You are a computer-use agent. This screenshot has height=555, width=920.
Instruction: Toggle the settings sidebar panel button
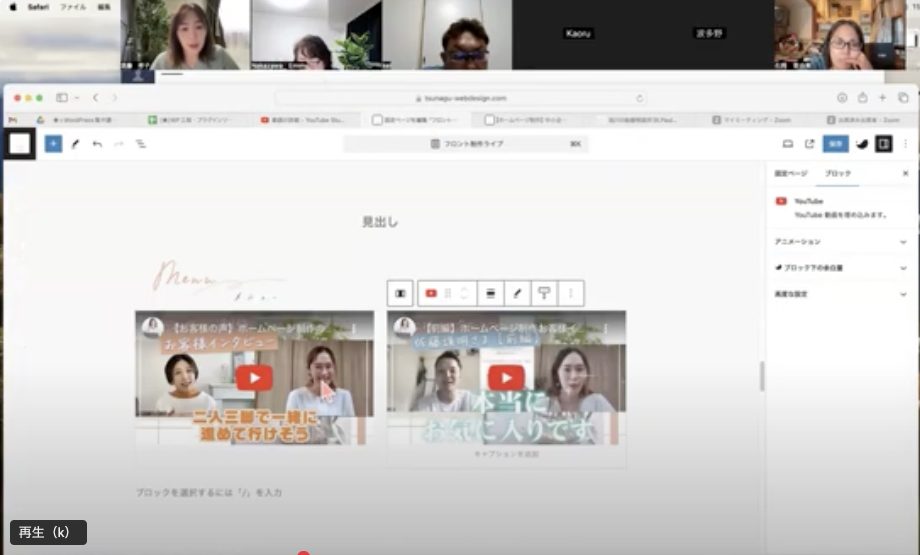point(883,144)
